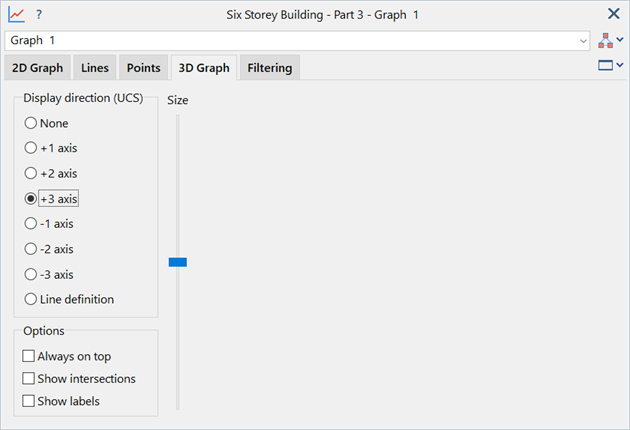Switch to the Lines tab
The image size is (630, 430).
95,68
